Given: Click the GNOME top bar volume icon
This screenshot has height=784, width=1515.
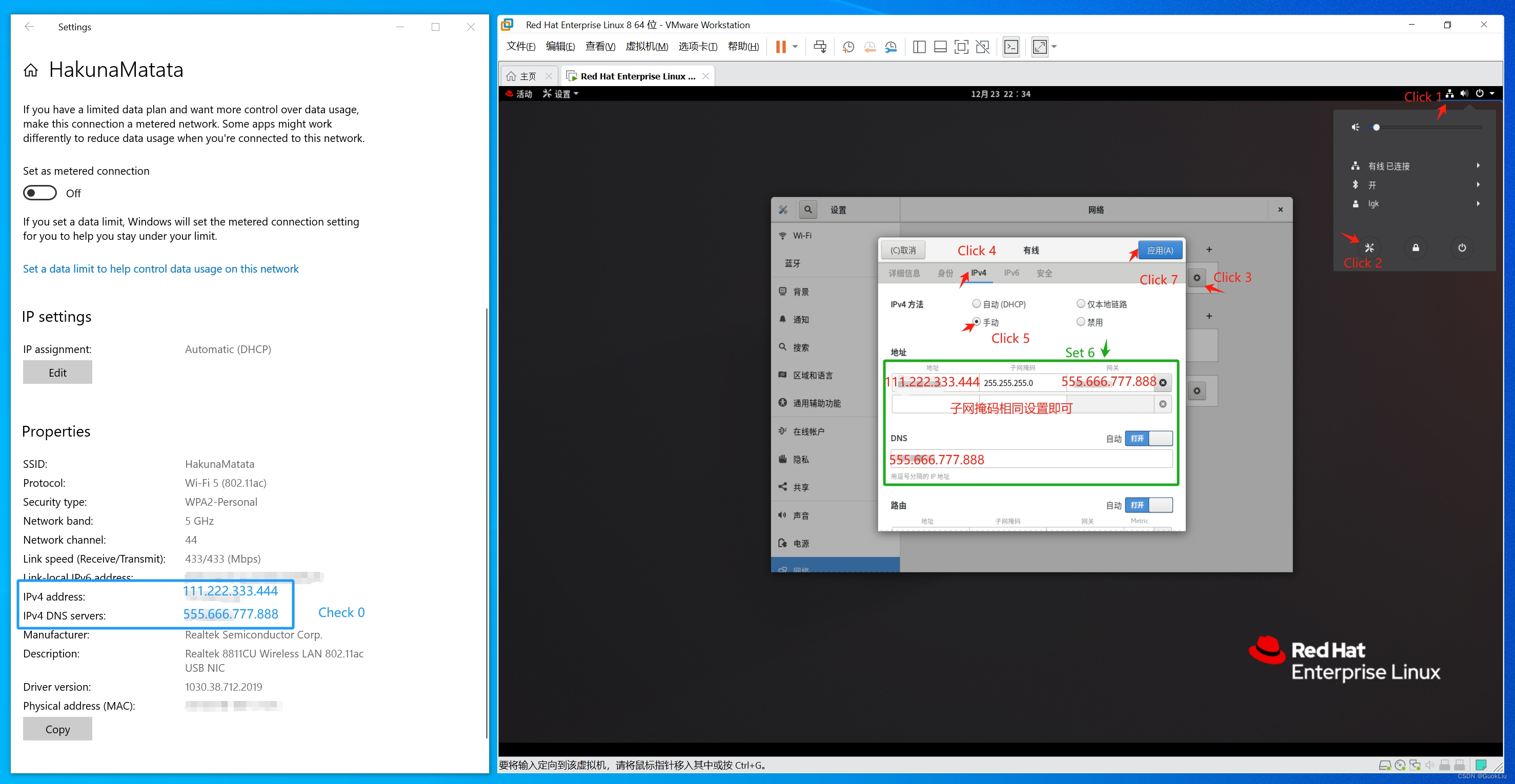Looking at the screenshot, I should pyautogui.click(x=1464, y=93).
